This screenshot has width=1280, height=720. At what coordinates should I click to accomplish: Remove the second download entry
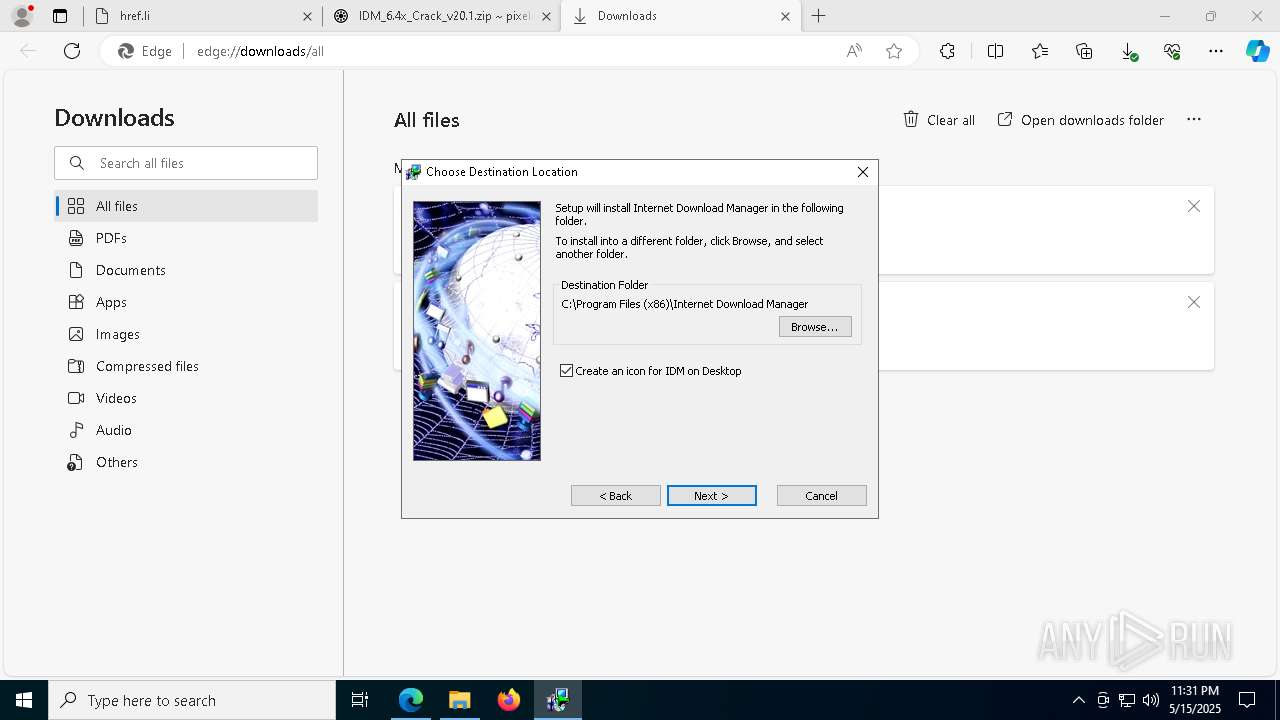click(x=1194, y=302)
